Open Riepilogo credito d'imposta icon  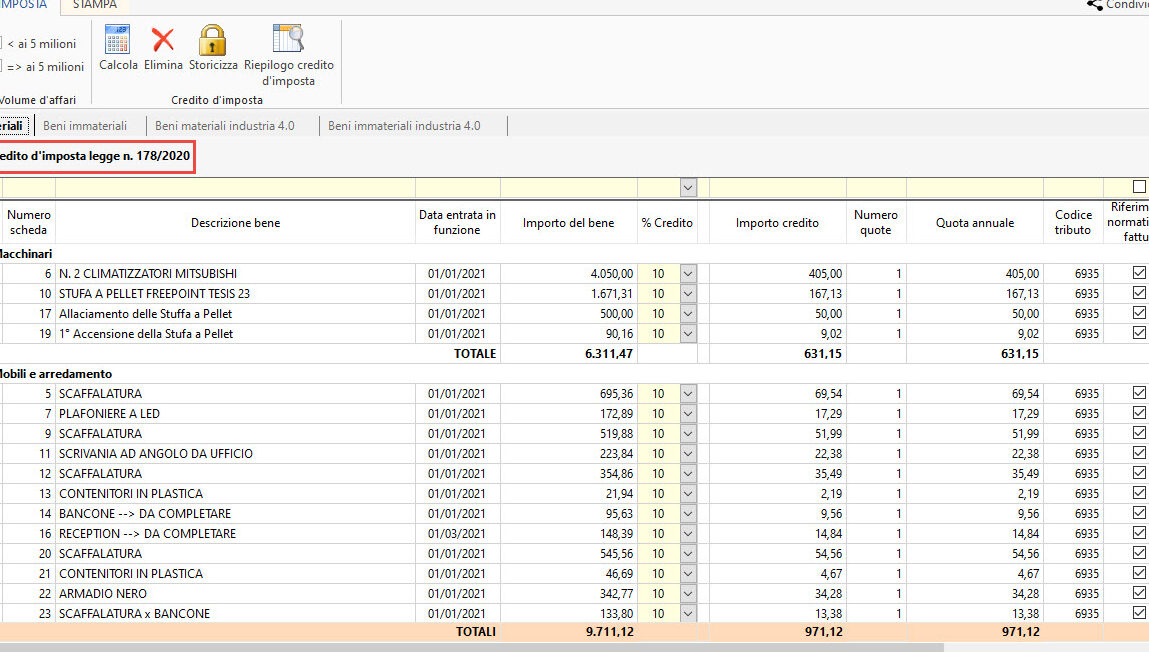288,39
